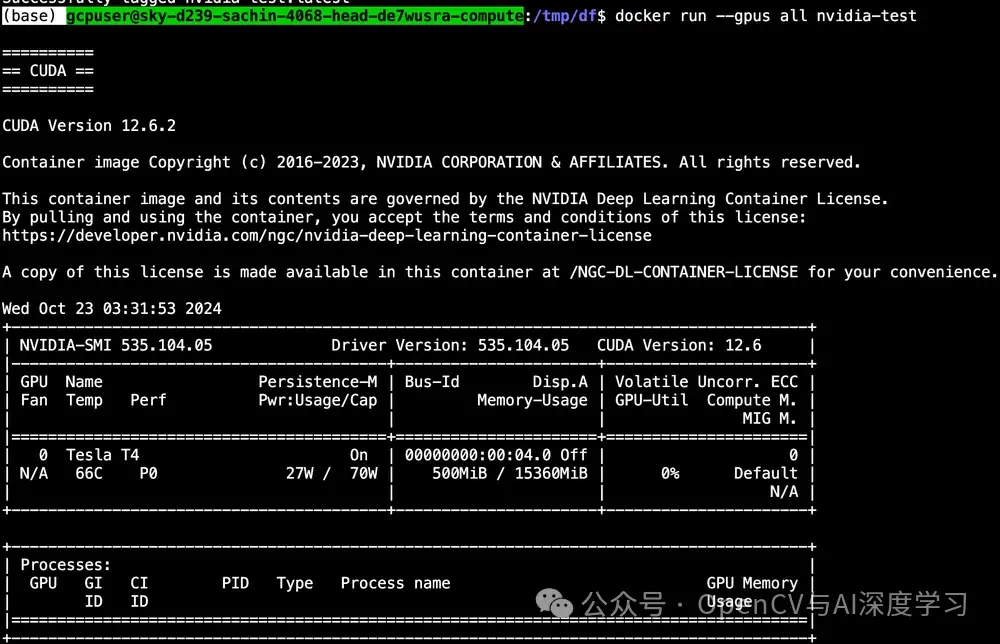Click the "Persistence-M" column header
Screen dimensions: 1000x644
(x=318, y=382)
